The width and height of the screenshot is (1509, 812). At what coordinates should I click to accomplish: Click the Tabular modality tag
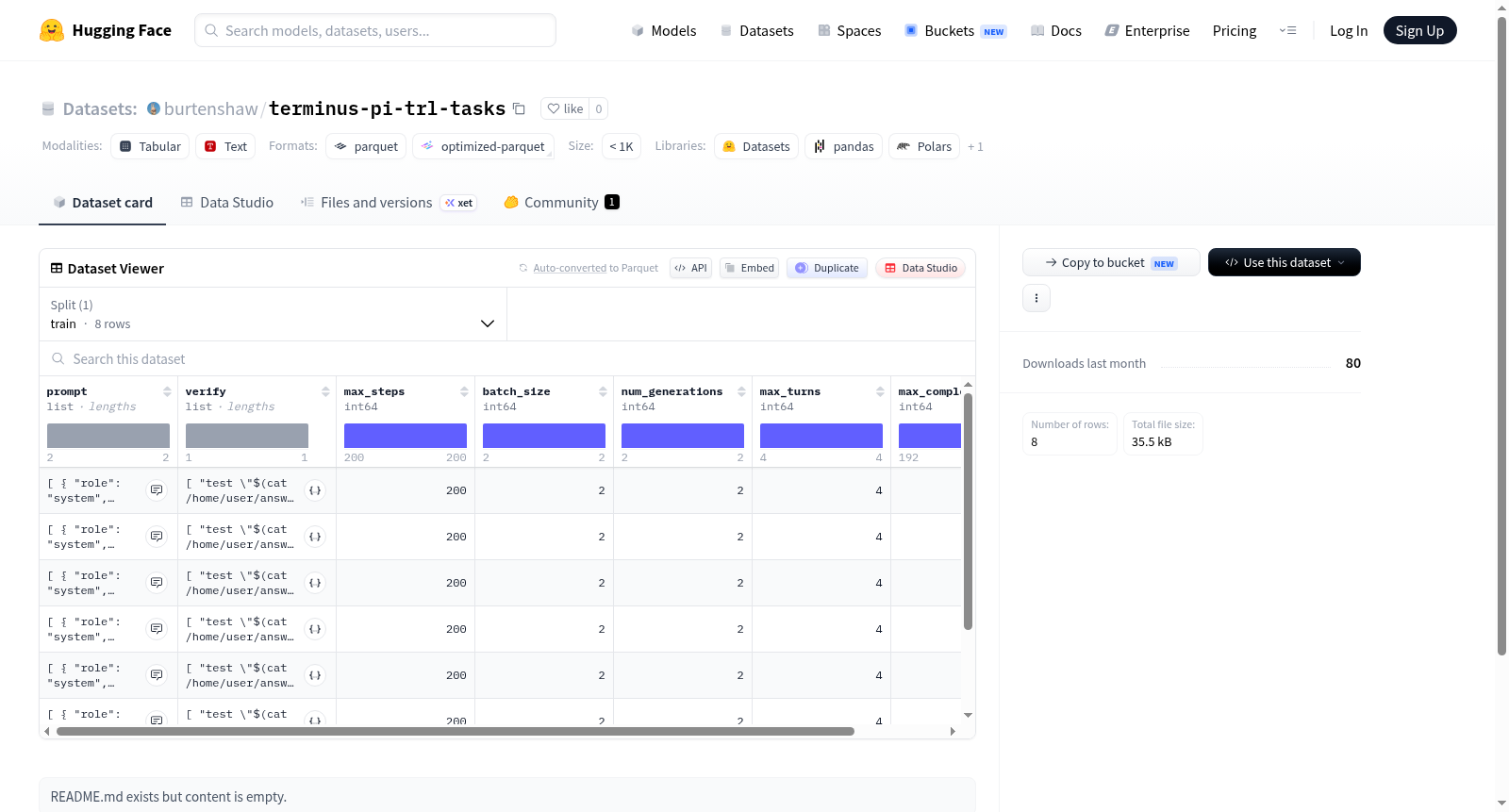[x=150, y=146]
